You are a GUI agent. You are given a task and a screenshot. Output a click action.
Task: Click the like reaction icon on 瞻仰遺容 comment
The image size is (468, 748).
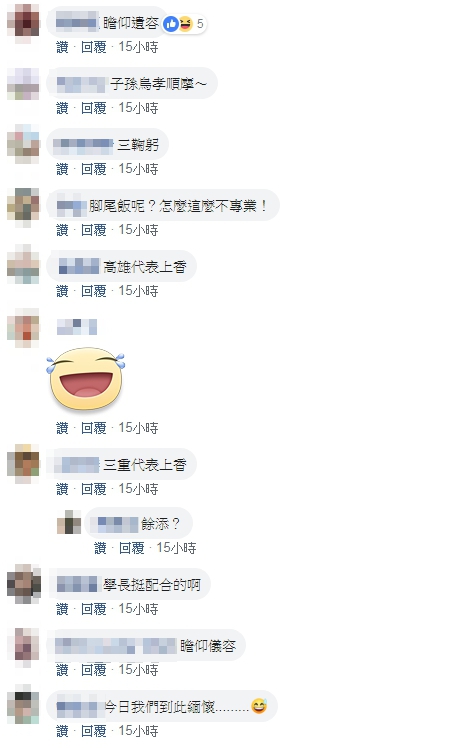(x=171, y=23)
